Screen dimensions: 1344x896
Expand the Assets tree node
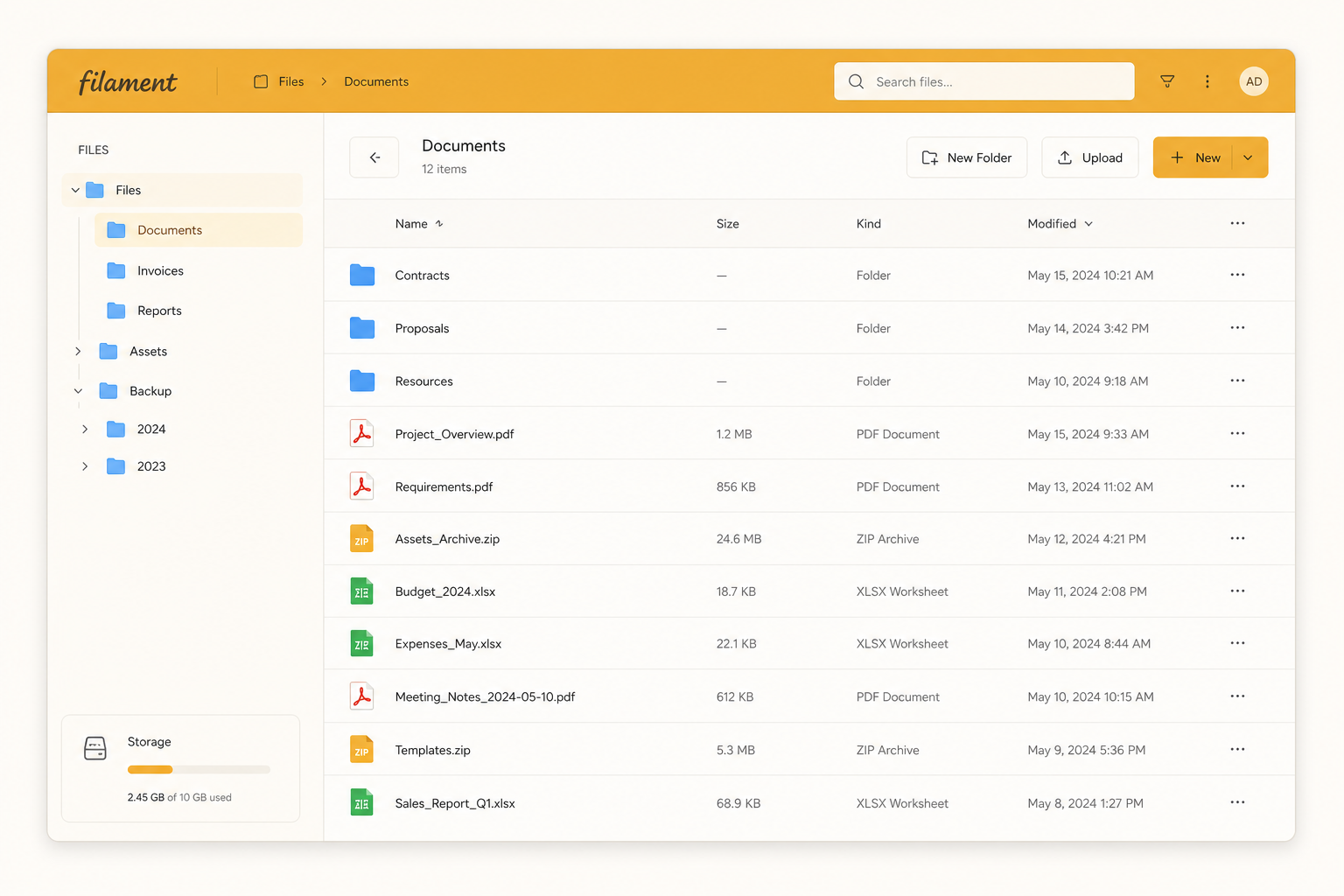(x=78, y=351)
